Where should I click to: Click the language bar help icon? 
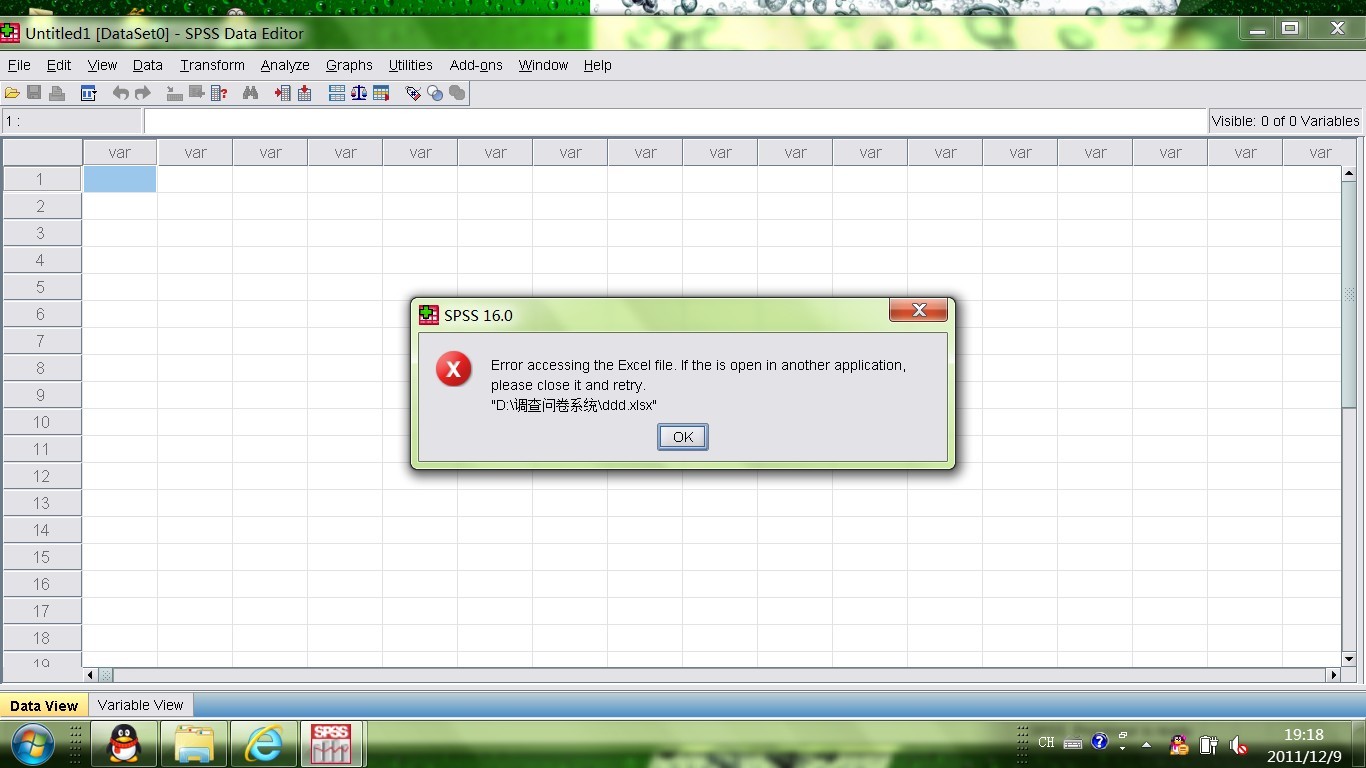[x=1100, y=742]
